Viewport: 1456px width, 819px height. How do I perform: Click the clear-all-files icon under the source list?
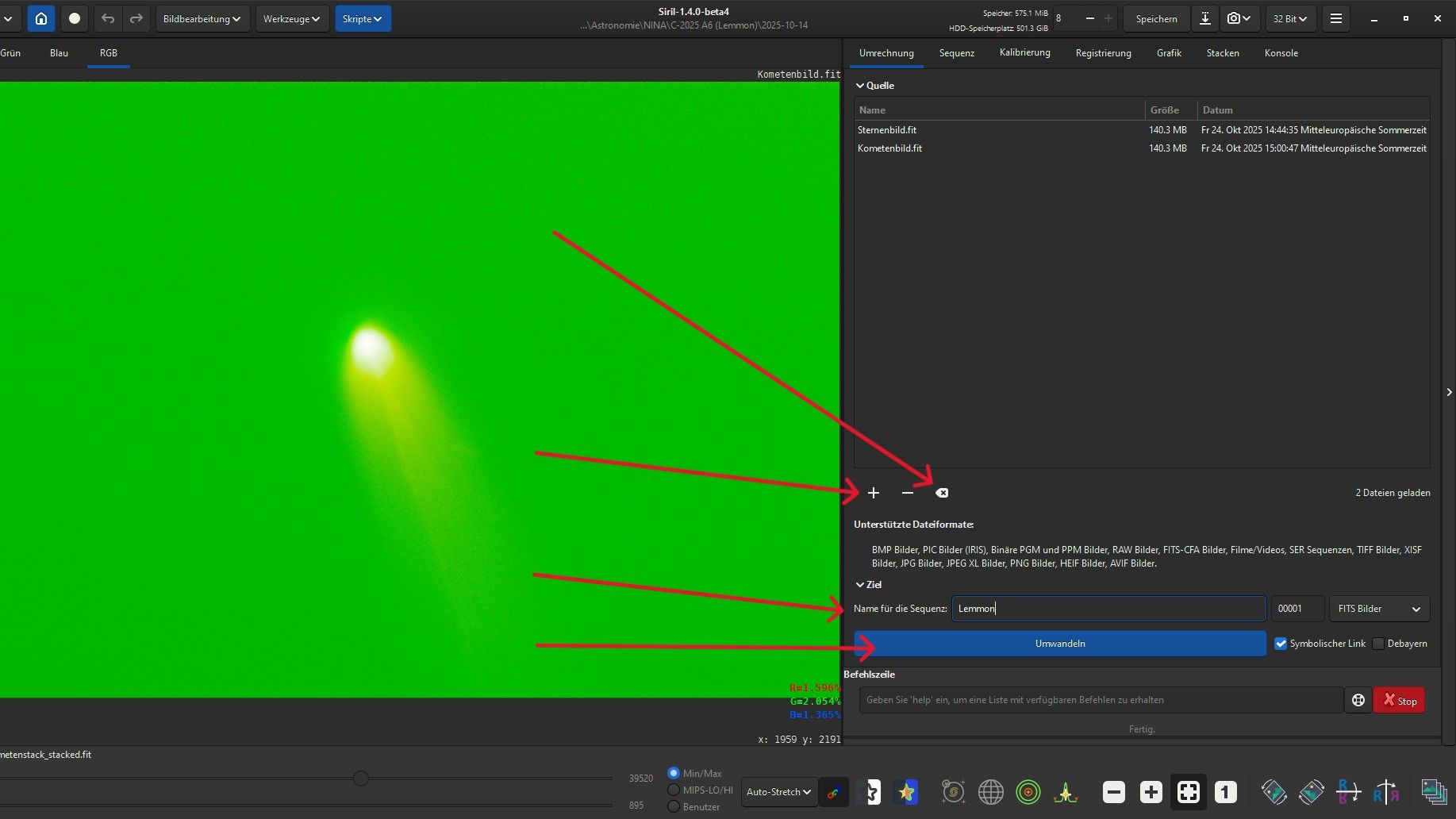tap(942, 493)
